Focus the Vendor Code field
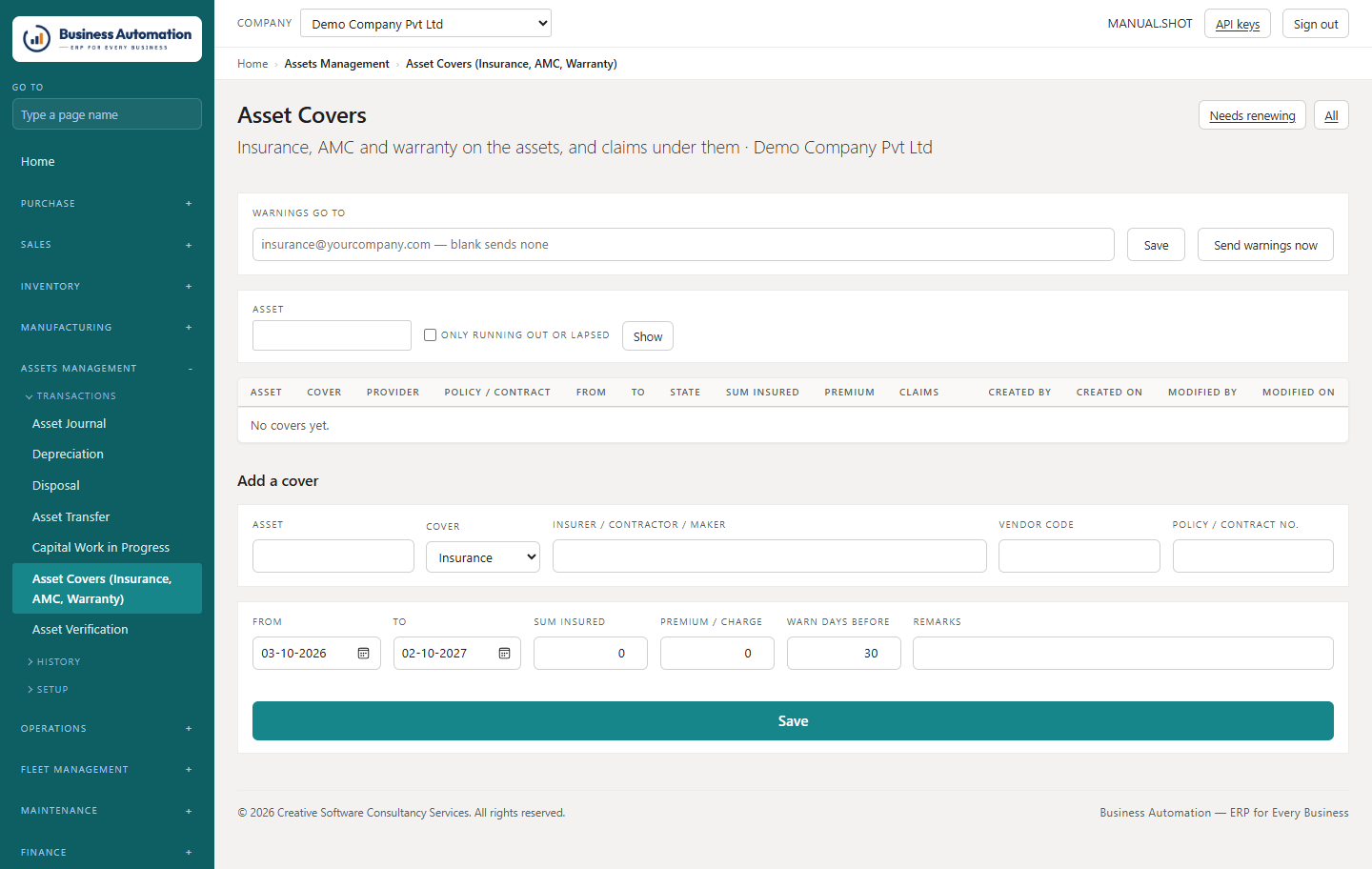Image resolution: width=1372 pixels, height=869 pixels. [x=1079, y=556]
